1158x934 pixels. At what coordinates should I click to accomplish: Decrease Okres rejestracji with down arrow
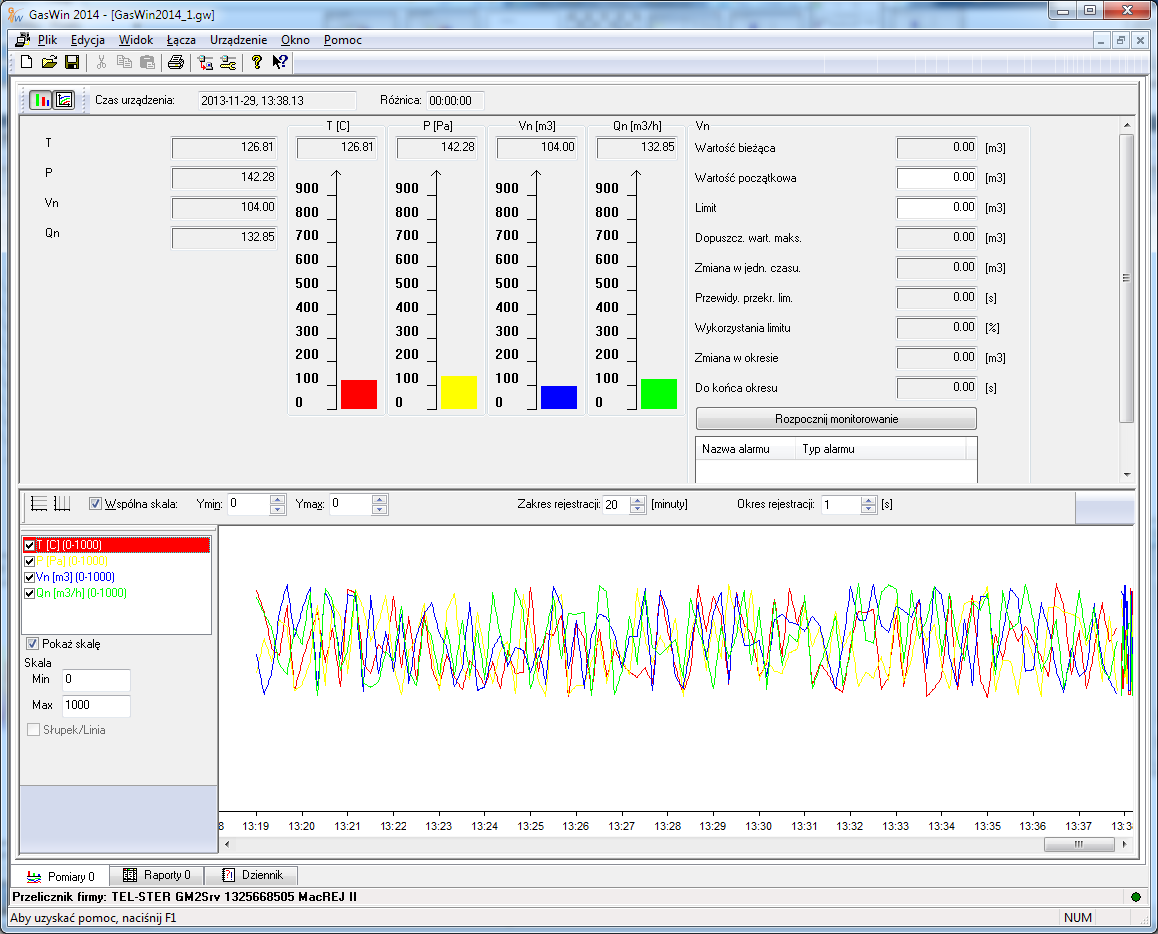point(868,509)
